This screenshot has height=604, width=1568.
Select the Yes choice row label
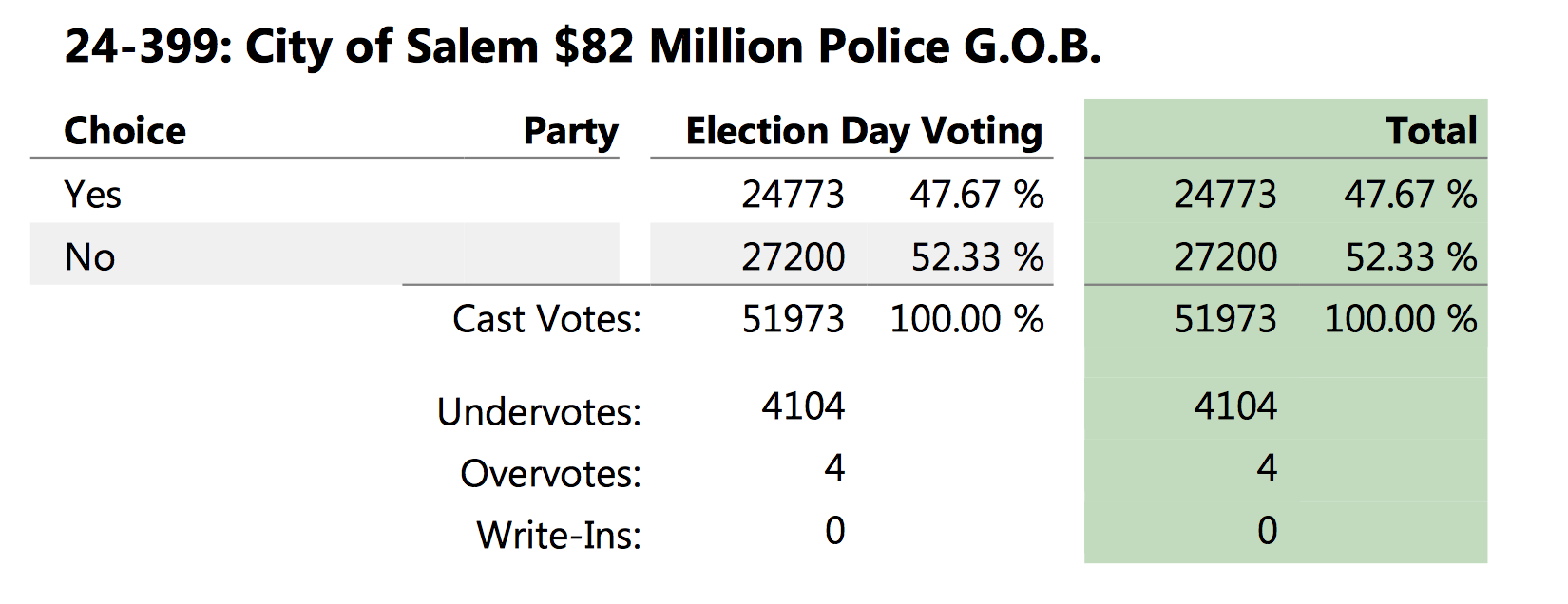(x=92, y=195)
